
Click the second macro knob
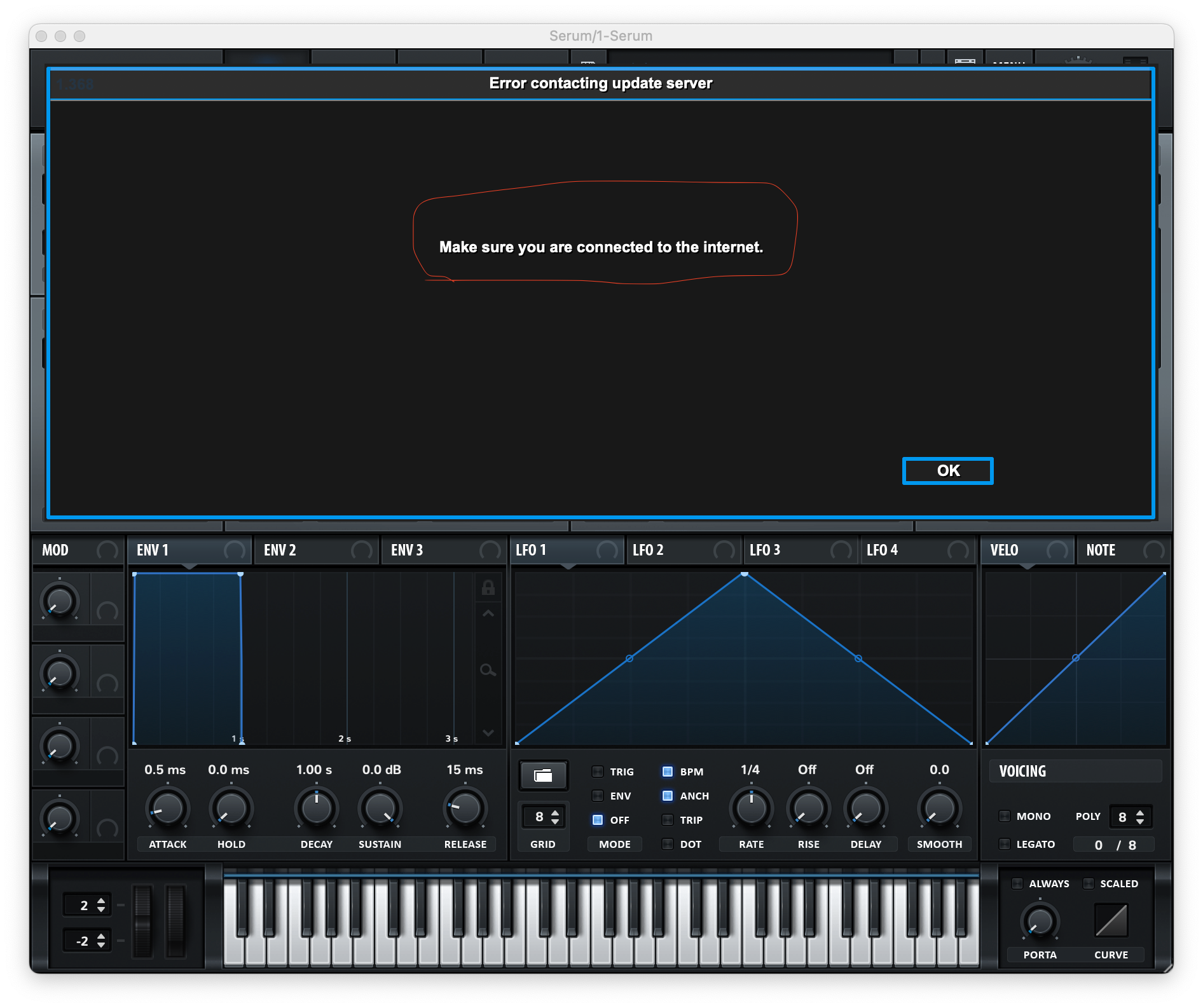pos(60,673)
